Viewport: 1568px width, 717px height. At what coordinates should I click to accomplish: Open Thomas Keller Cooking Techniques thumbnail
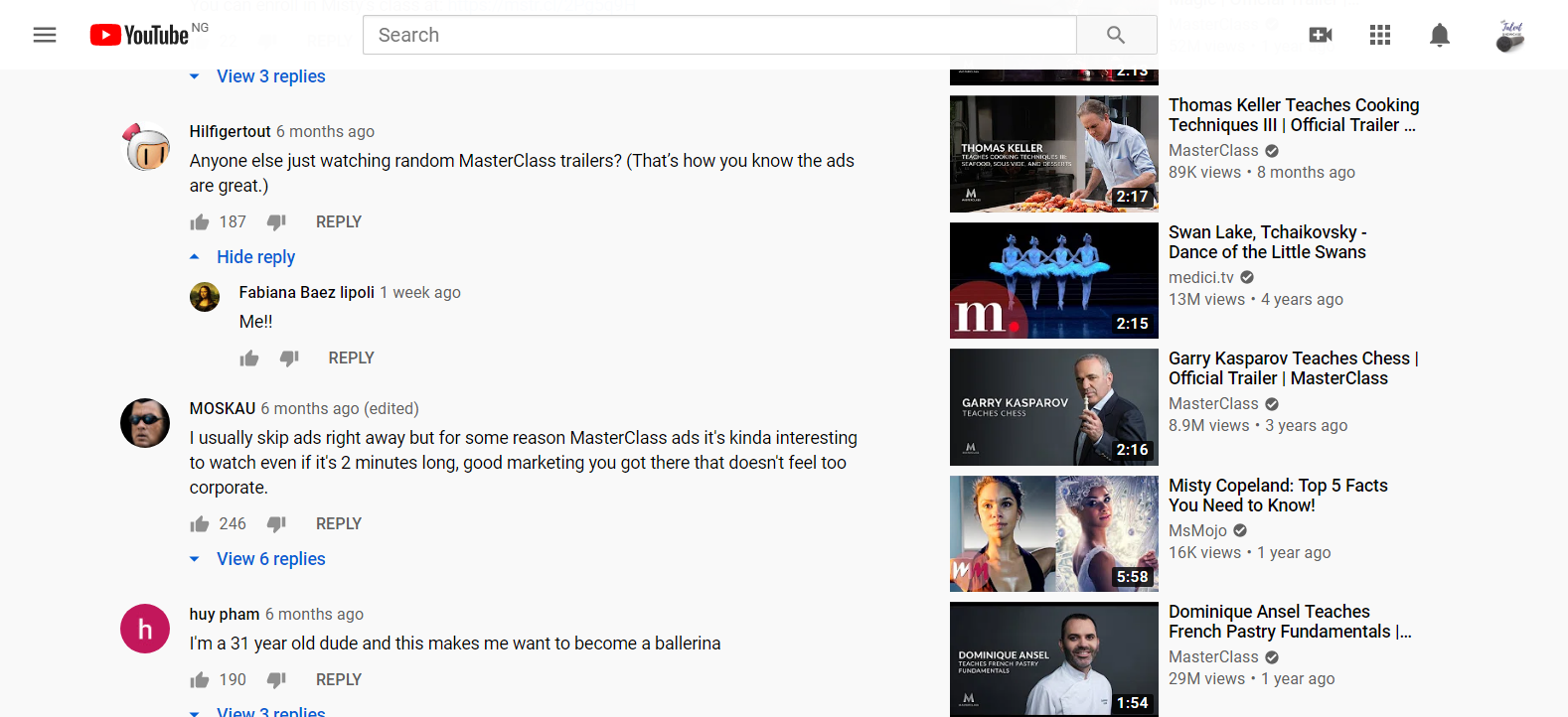tap(1054, 154)
